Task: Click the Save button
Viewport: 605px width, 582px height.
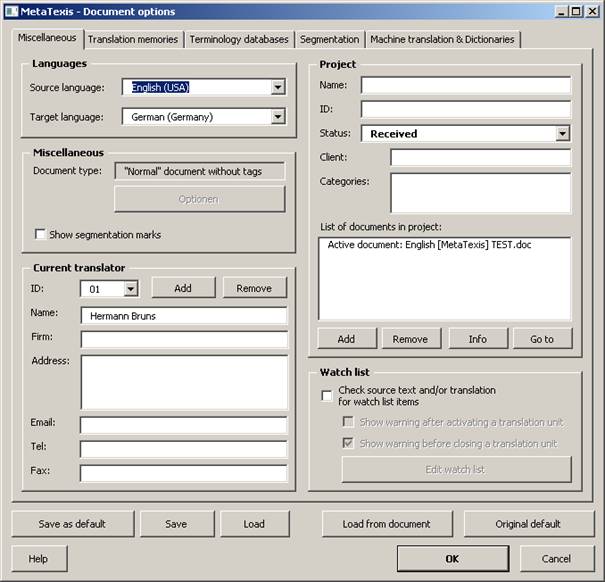Action: (177, 524)
